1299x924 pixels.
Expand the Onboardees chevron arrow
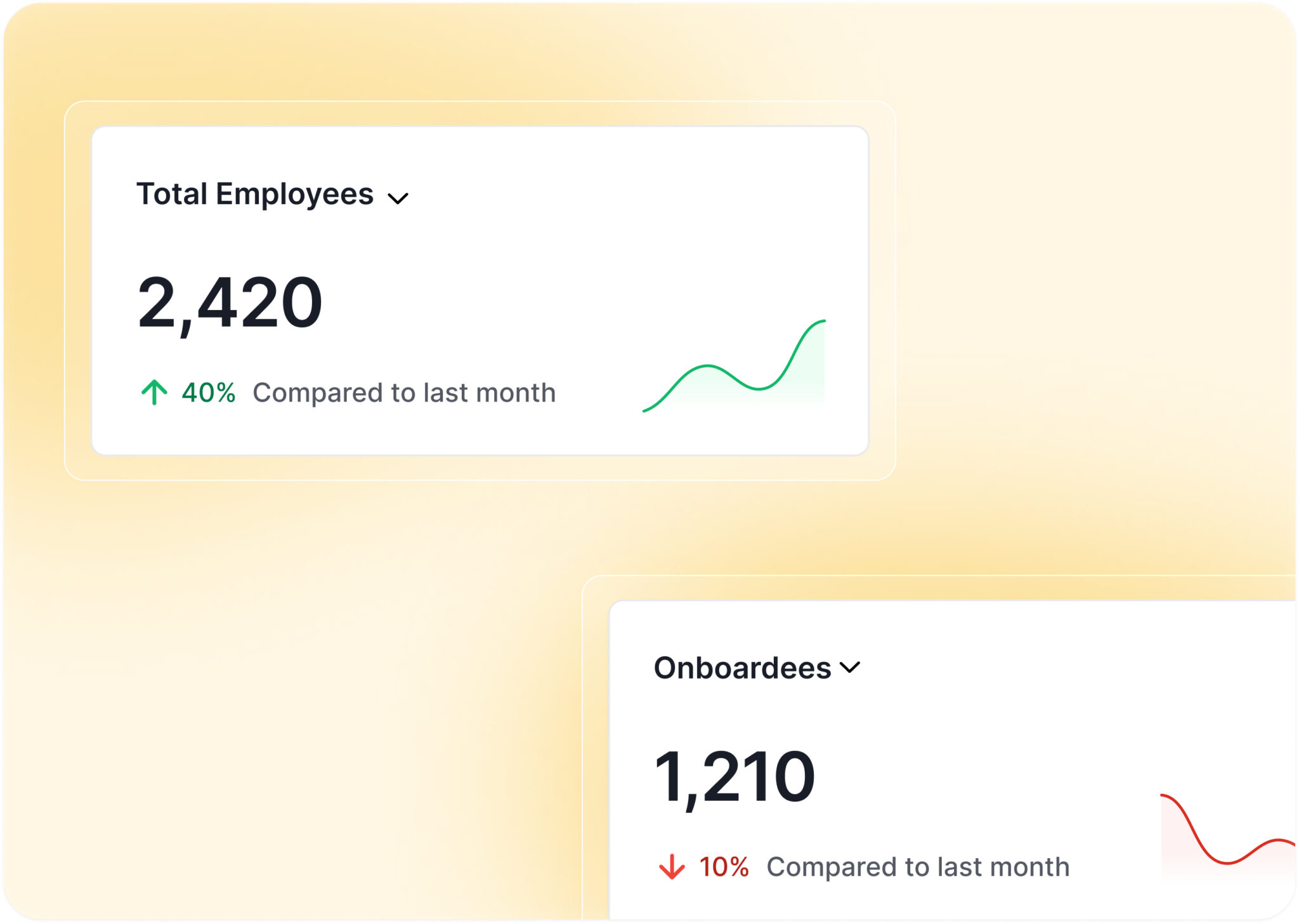[850, 667]
